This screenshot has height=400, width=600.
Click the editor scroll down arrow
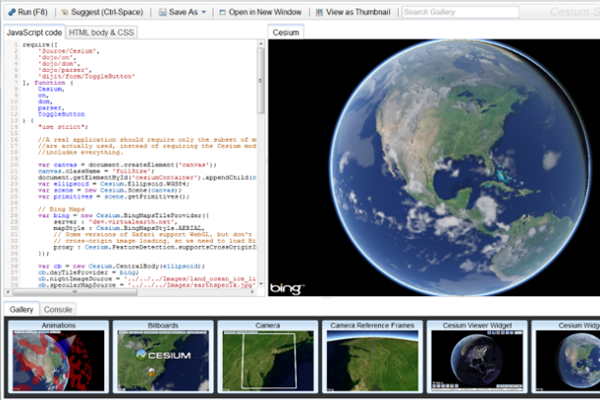[x=261, y=284]
